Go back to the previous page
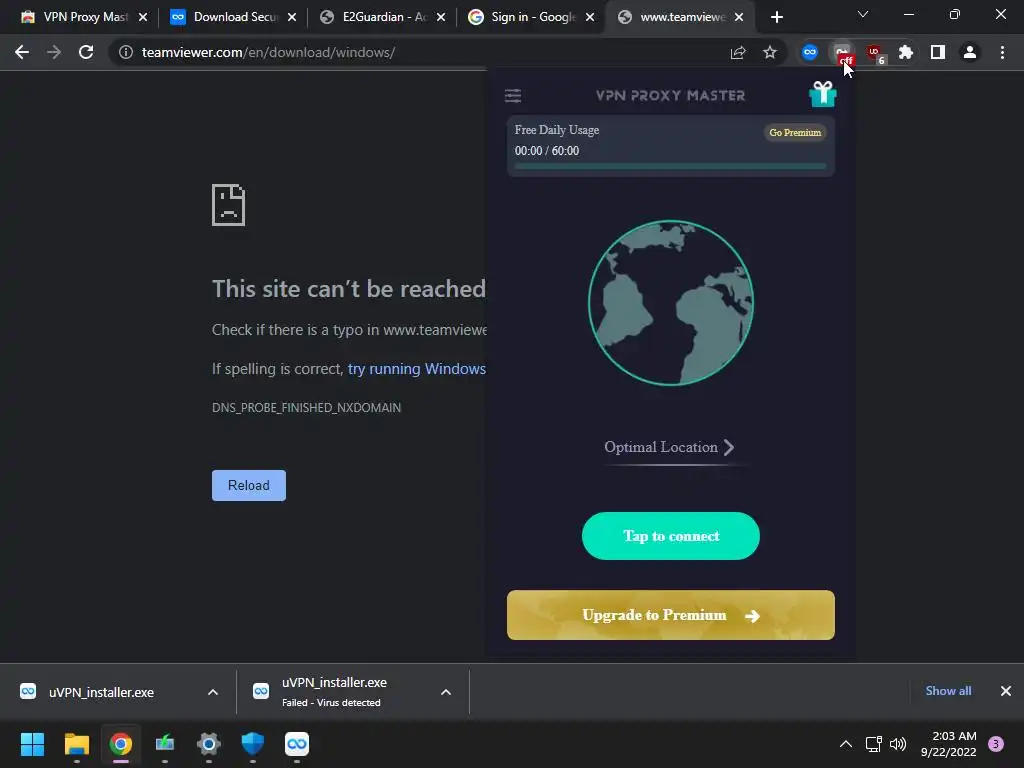 (x=22, y=52)
